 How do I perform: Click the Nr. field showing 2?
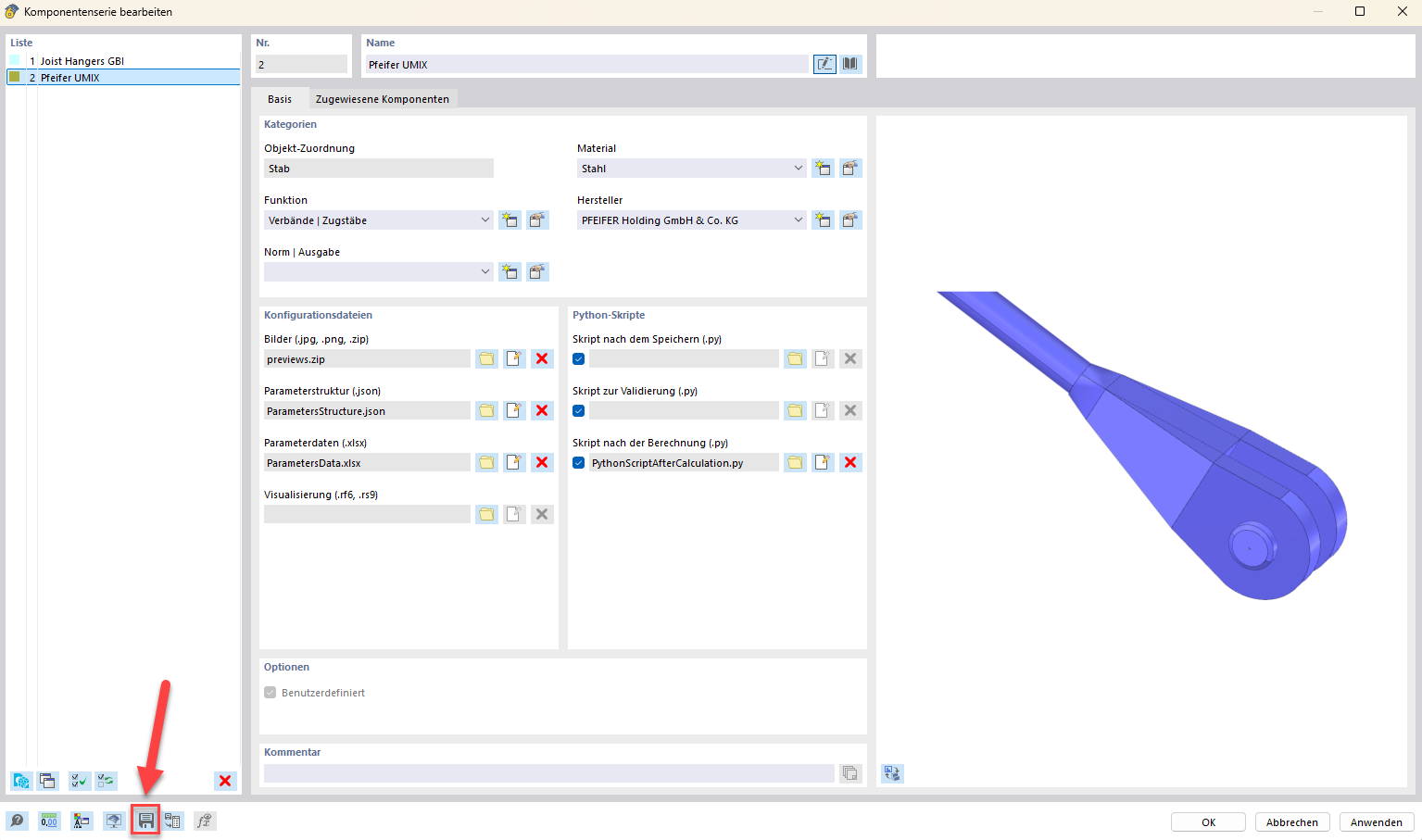(x=301, y=65)
